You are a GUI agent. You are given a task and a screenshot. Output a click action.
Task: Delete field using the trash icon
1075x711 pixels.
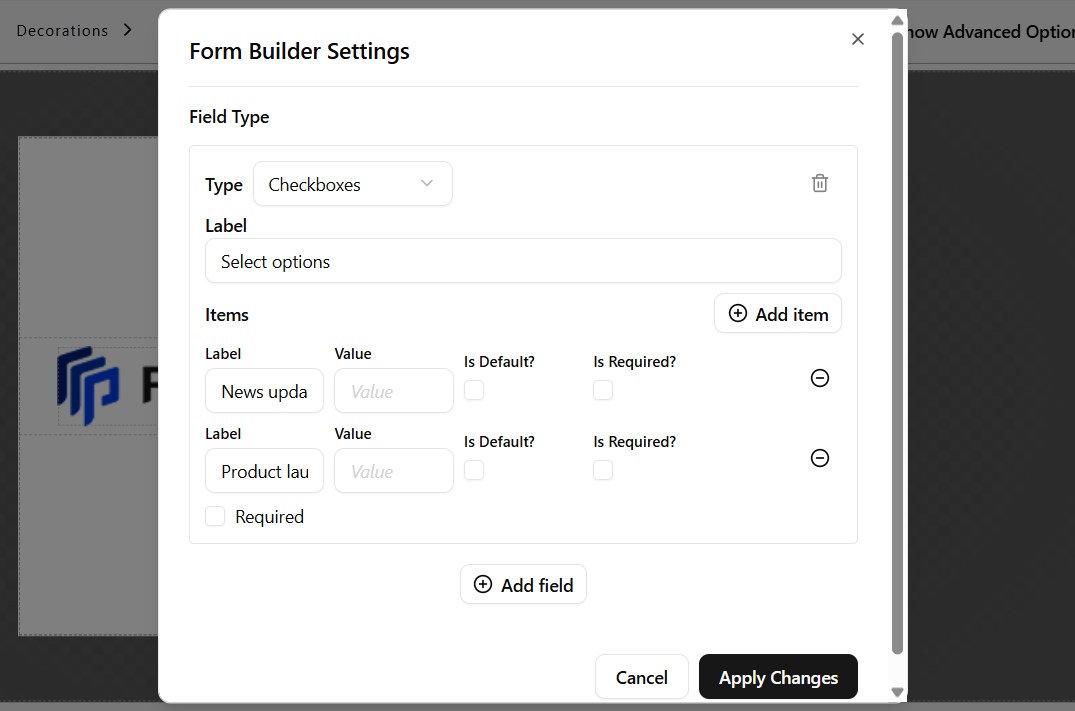(x=819, y=183)
